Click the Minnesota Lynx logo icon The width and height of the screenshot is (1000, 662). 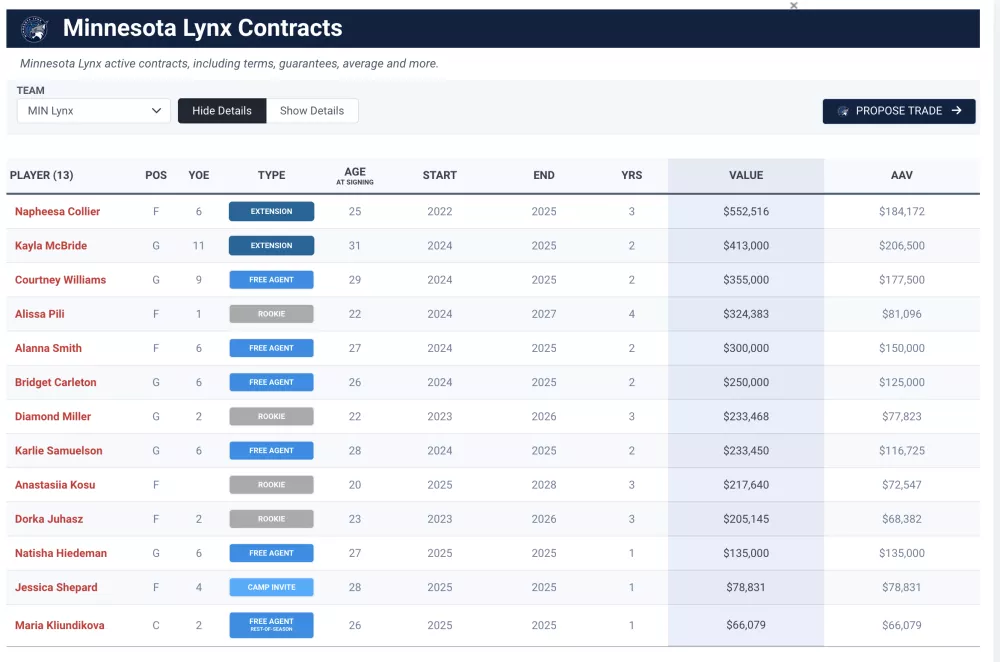pyautogui.click(x=34, y=29)
